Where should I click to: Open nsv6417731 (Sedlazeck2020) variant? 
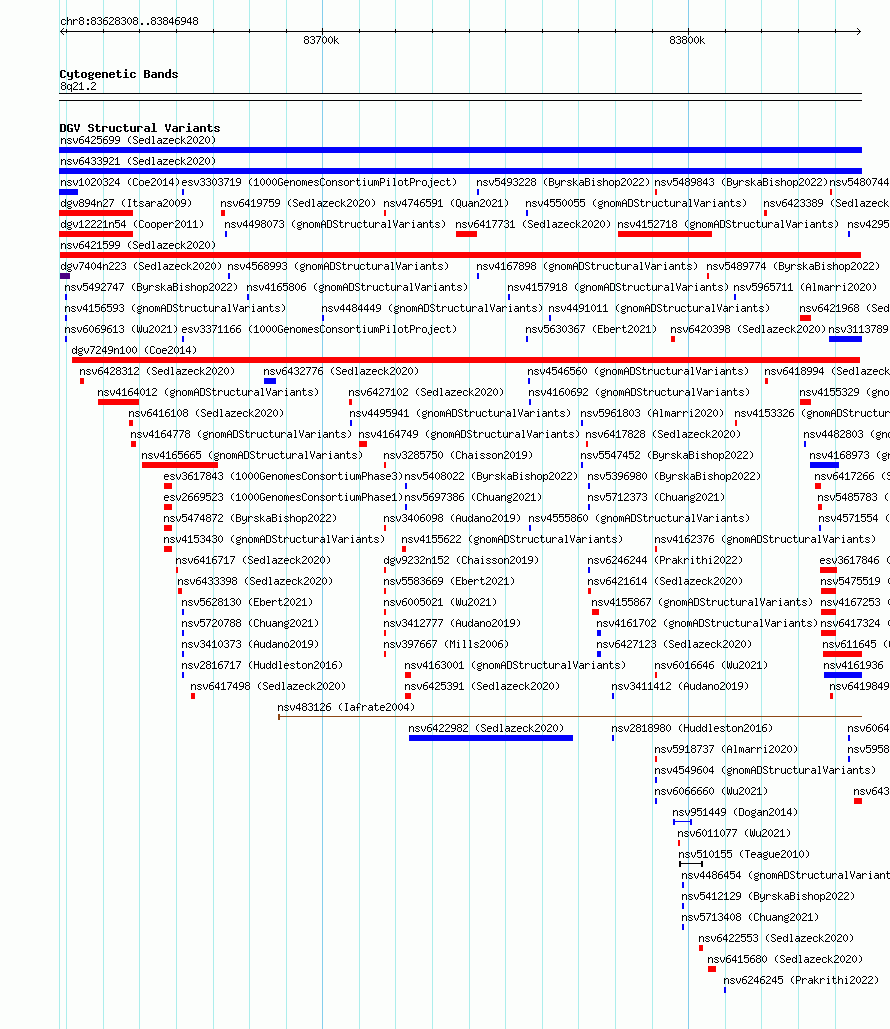[533, 224]
